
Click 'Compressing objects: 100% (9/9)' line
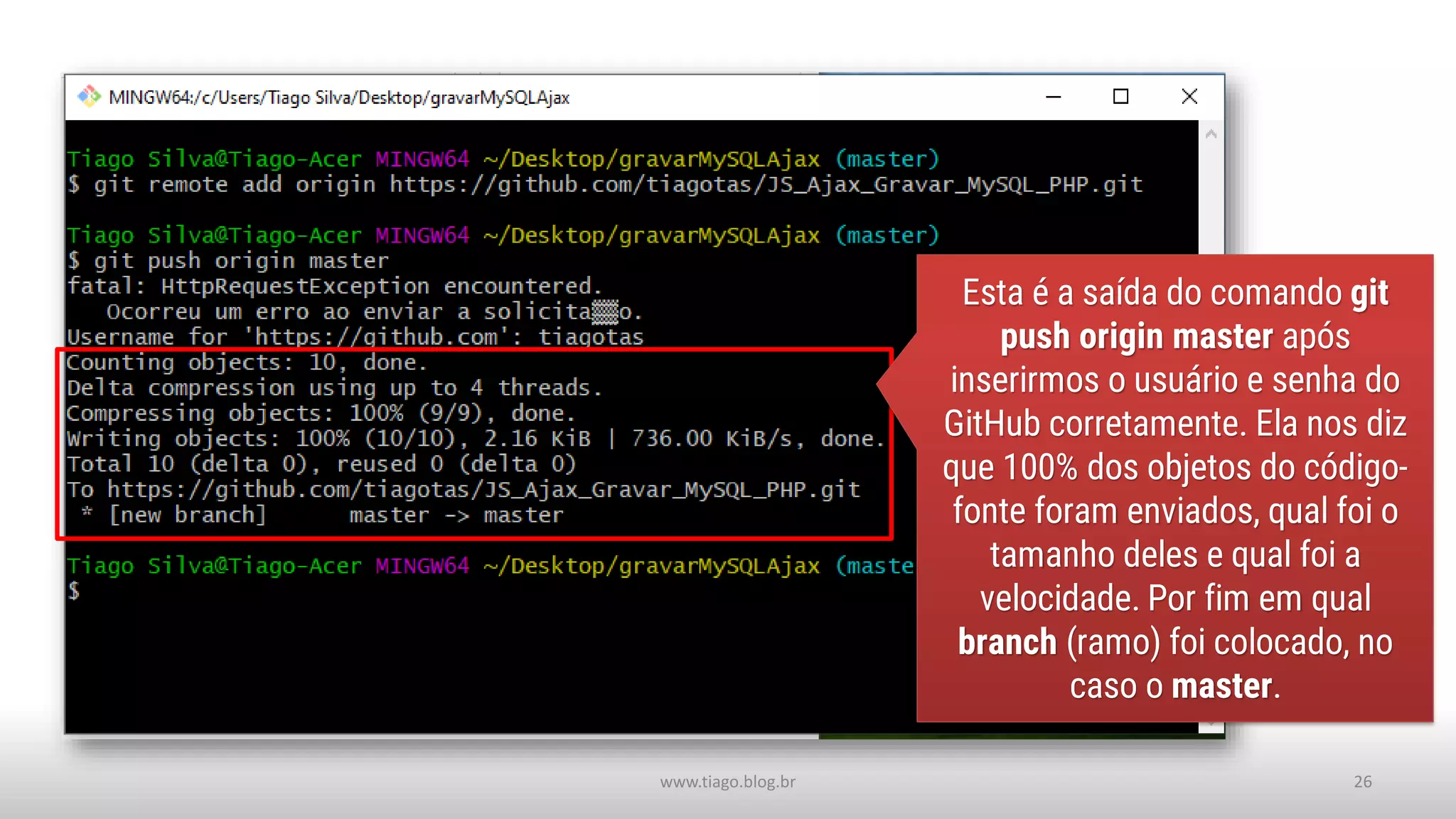(x=321, y=413)
